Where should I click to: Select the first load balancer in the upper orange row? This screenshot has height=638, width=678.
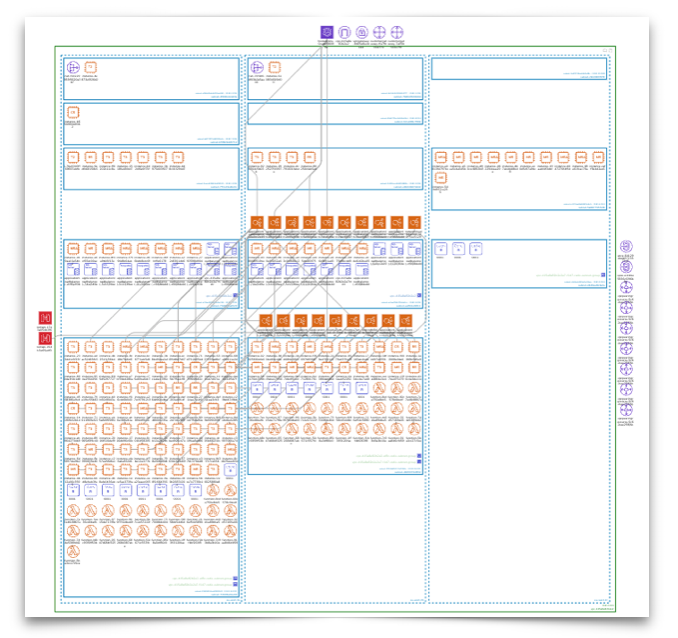257,223
